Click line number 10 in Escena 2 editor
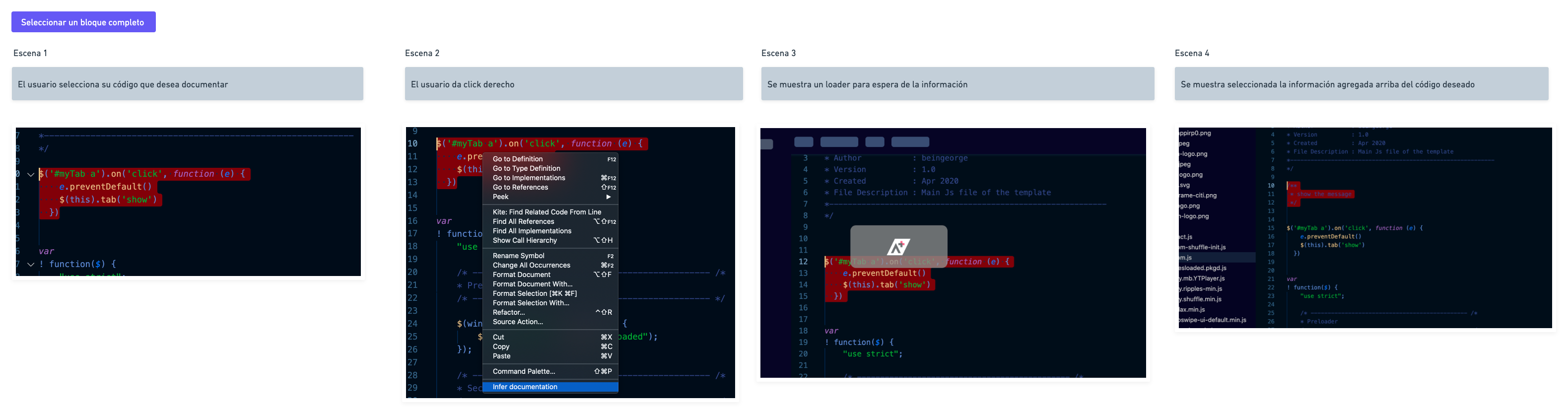 412,143
